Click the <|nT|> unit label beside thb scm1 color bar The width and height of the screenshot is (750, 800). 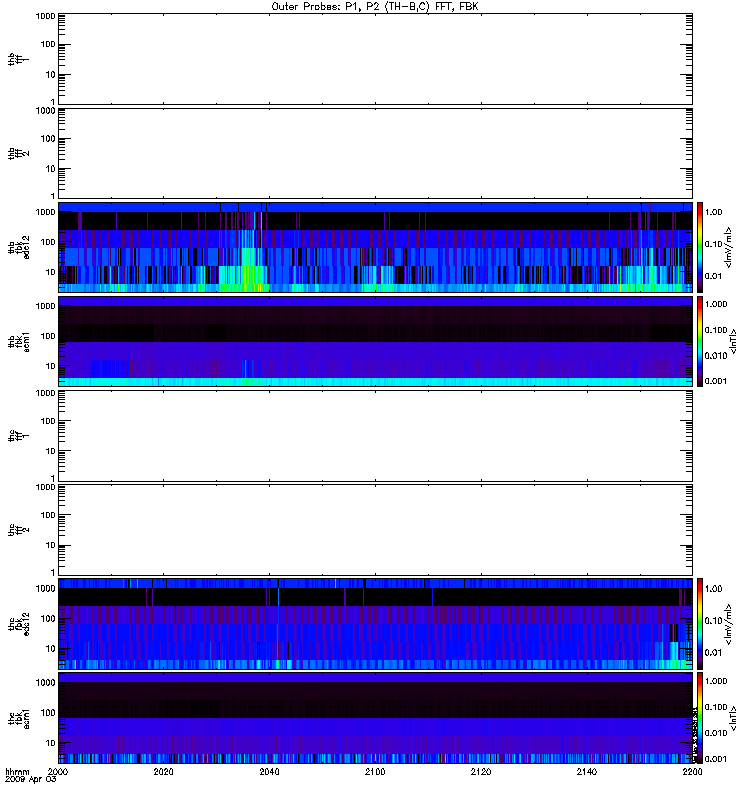(x=733, y=341)
